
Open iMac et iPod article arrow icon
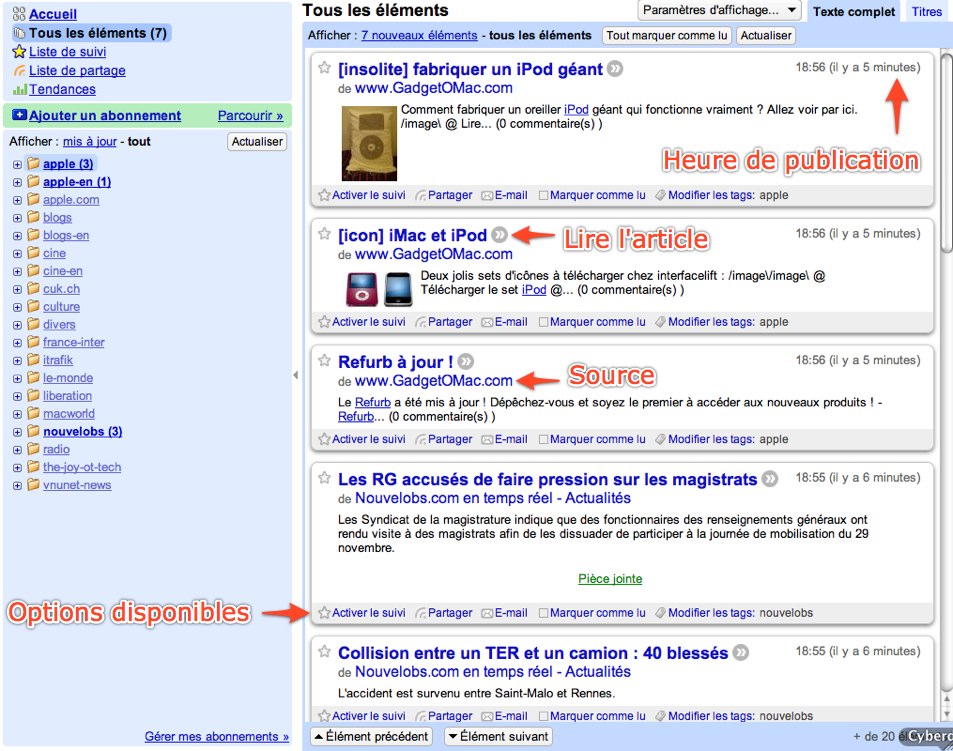pos(500,235)
